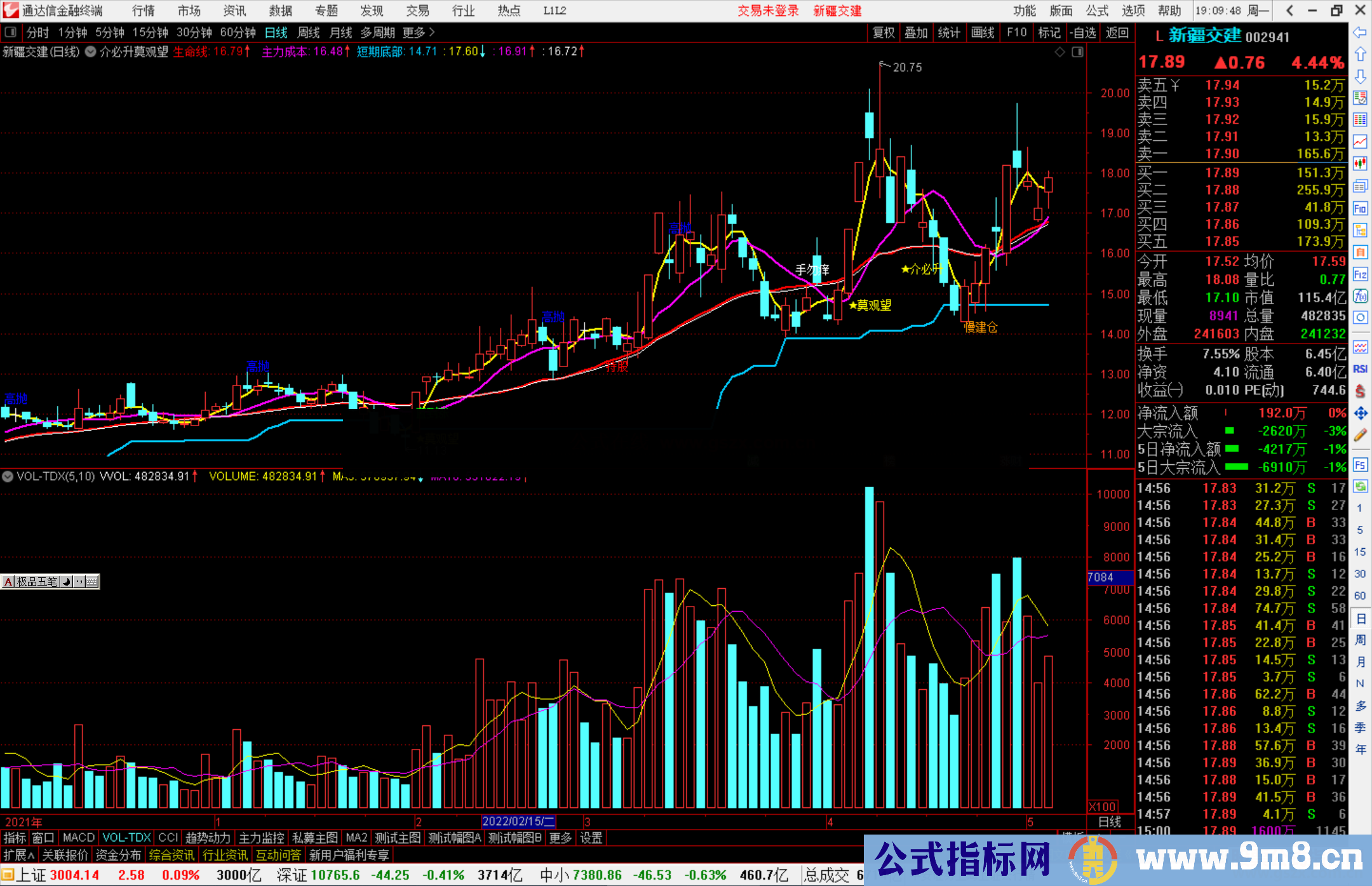The image size is (1372, 886).
Task: Click the RSI indicator sidebar icon
Action: pos(1360,369)
